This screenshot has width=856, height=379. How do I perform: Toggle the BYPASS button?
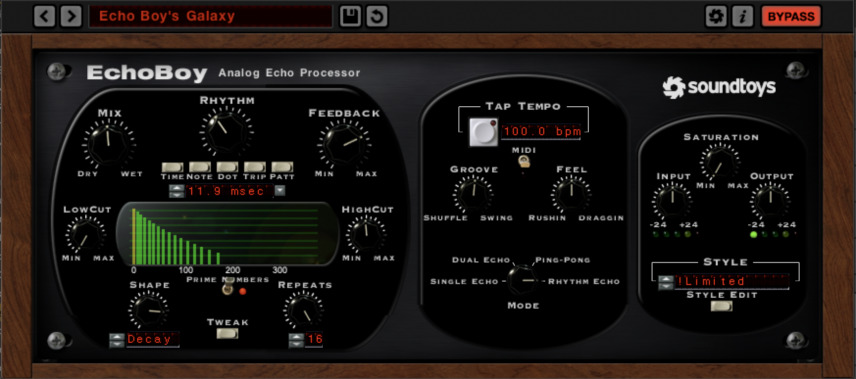[791, 16]
